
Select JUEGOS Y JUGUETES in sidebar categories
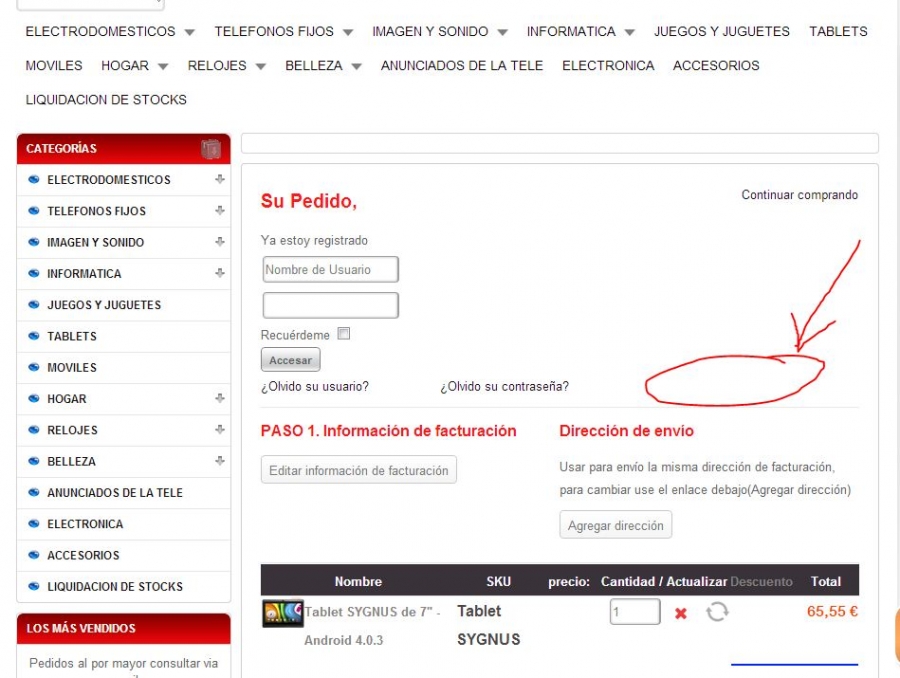pyautogui.click(x=104, y=305)
